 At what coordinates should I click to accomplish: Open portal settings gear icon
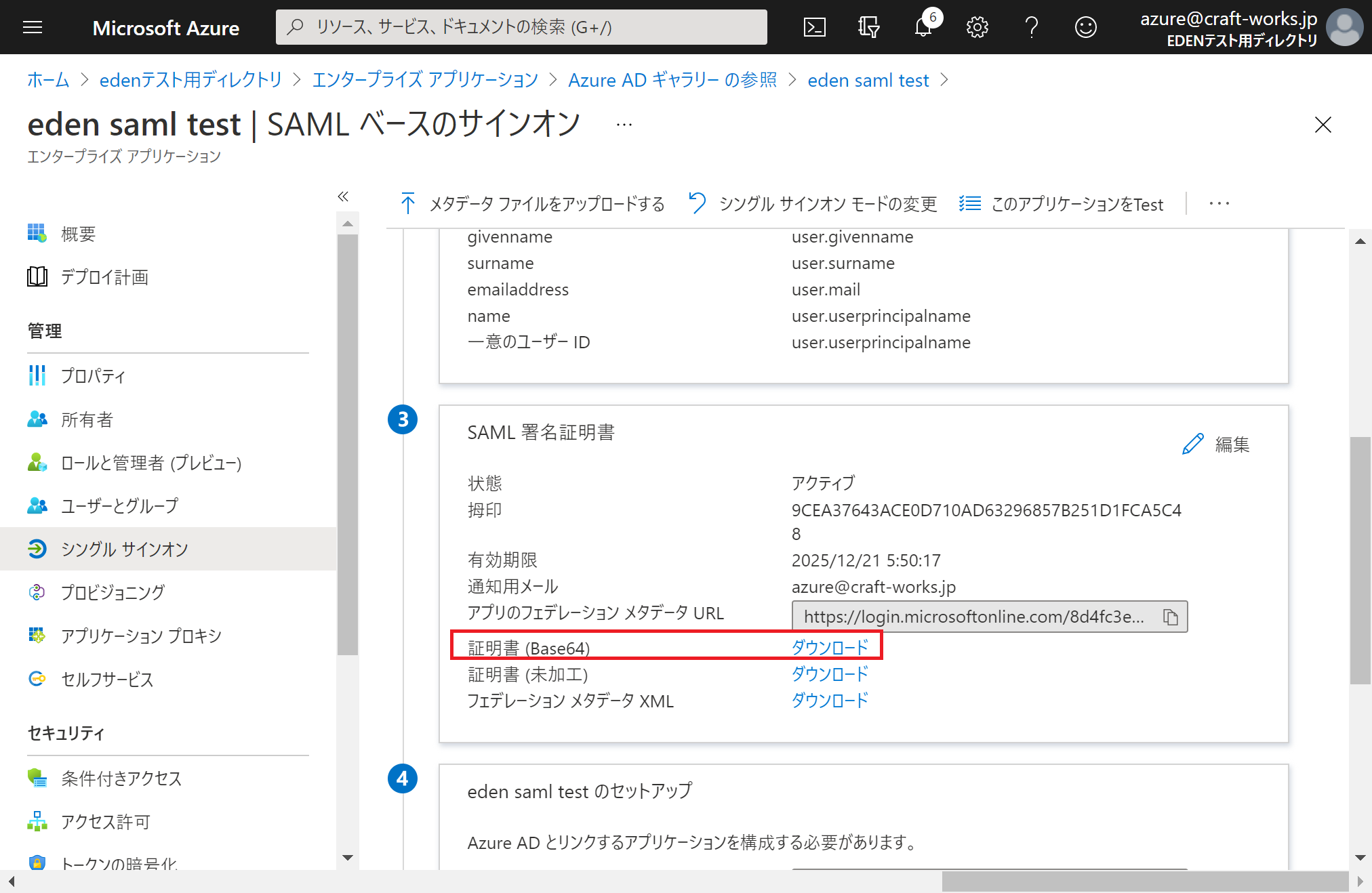(x=977, y=27)
